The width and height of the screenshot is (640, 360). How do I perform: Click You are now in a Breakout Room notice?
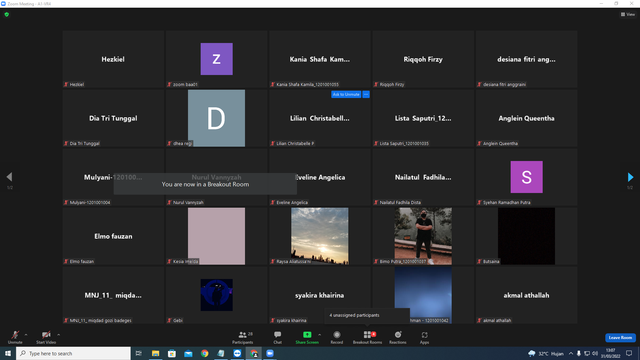[205, 184]
